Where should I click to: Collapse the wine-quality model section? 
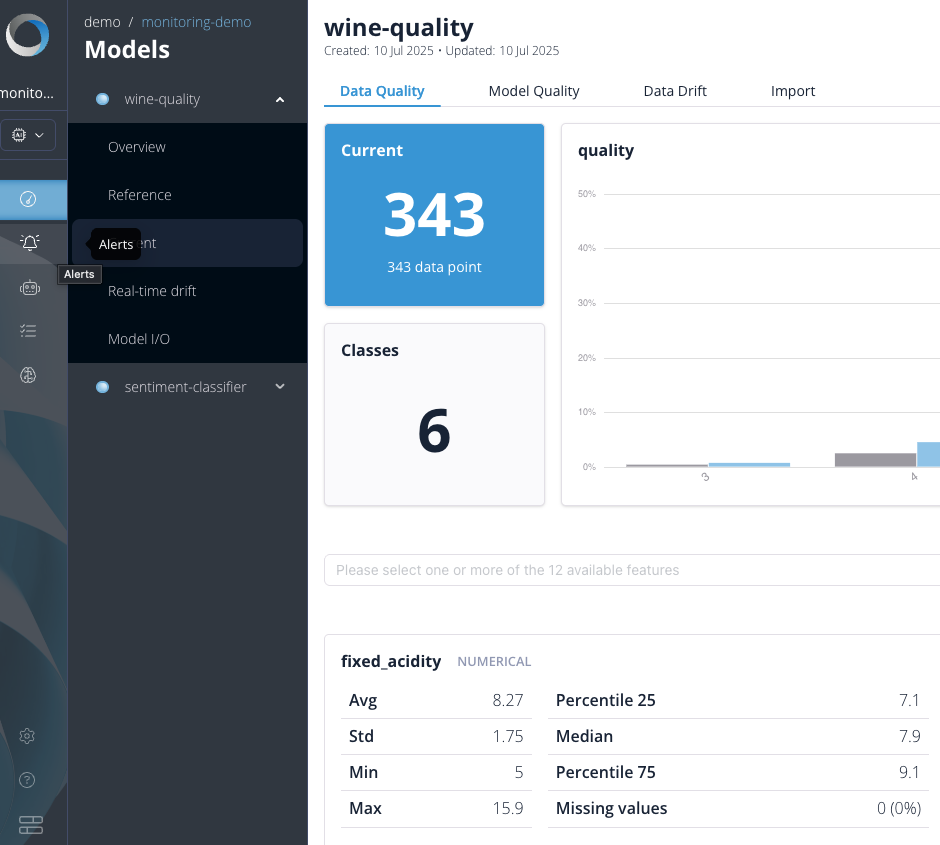280,99
